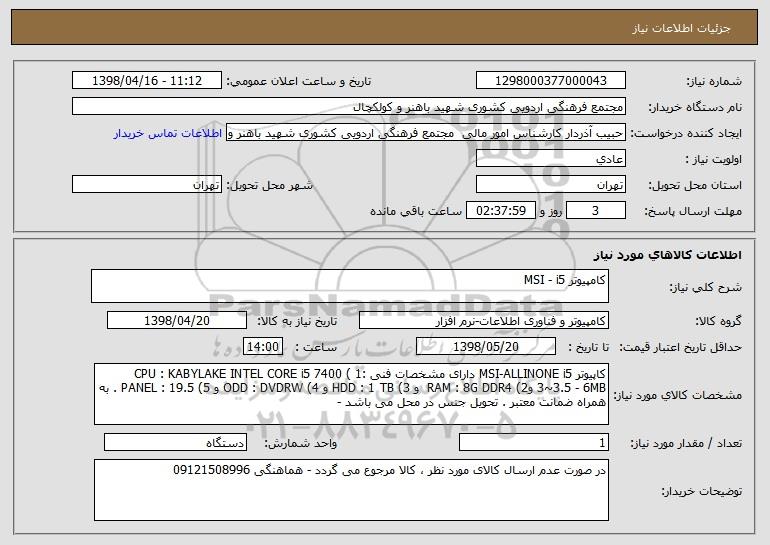Click the label شرح کلی نیاز

tap(706, 287)
